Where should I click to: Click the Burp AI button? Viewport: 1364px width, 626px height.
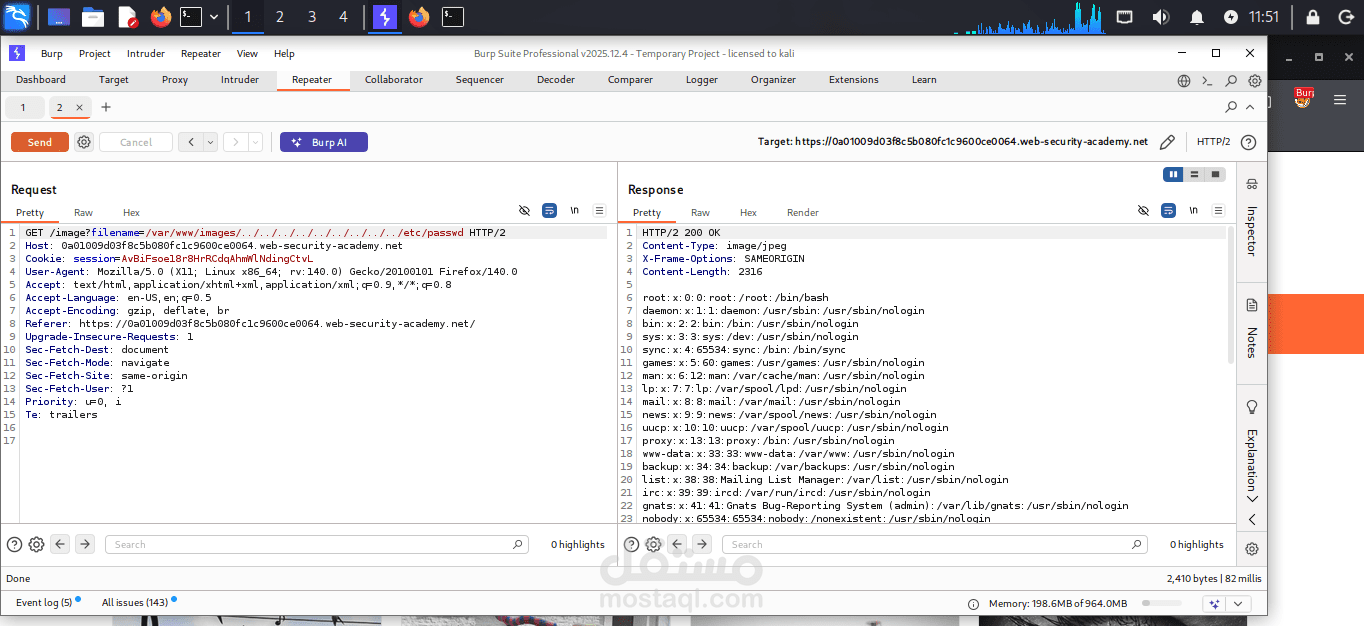click(x=324, y=142)
